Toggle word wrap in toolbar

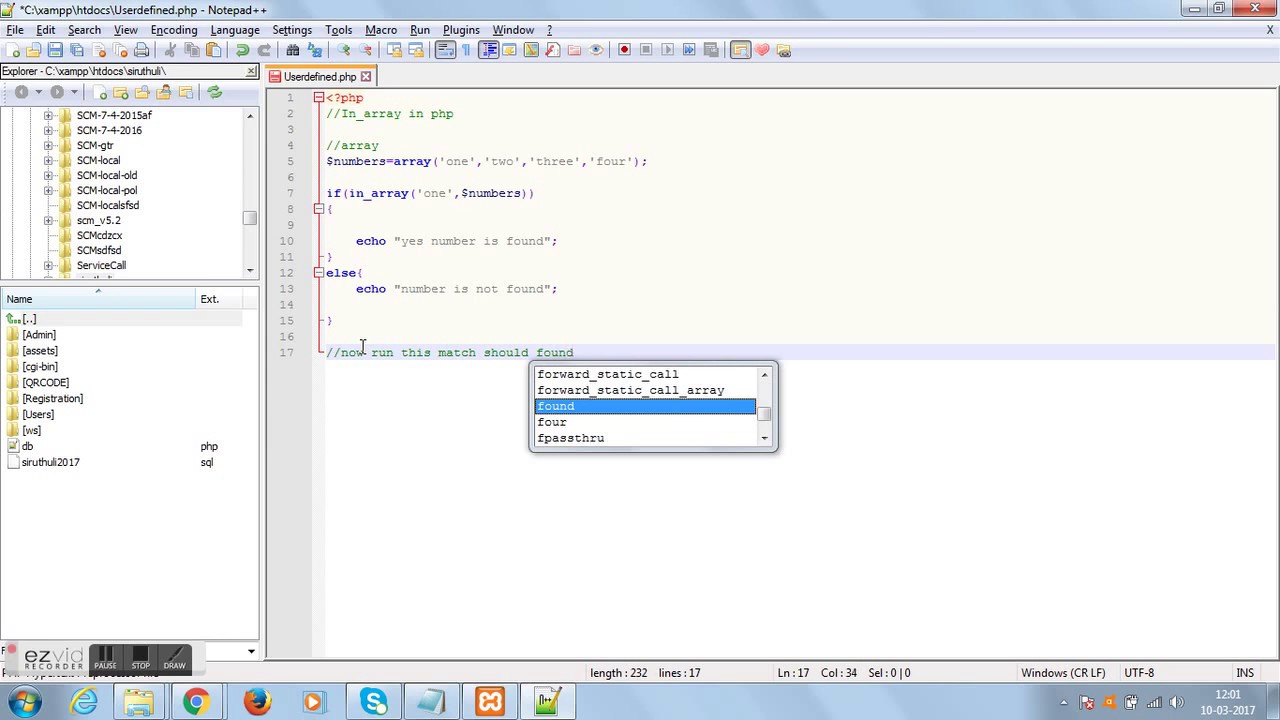445,50
